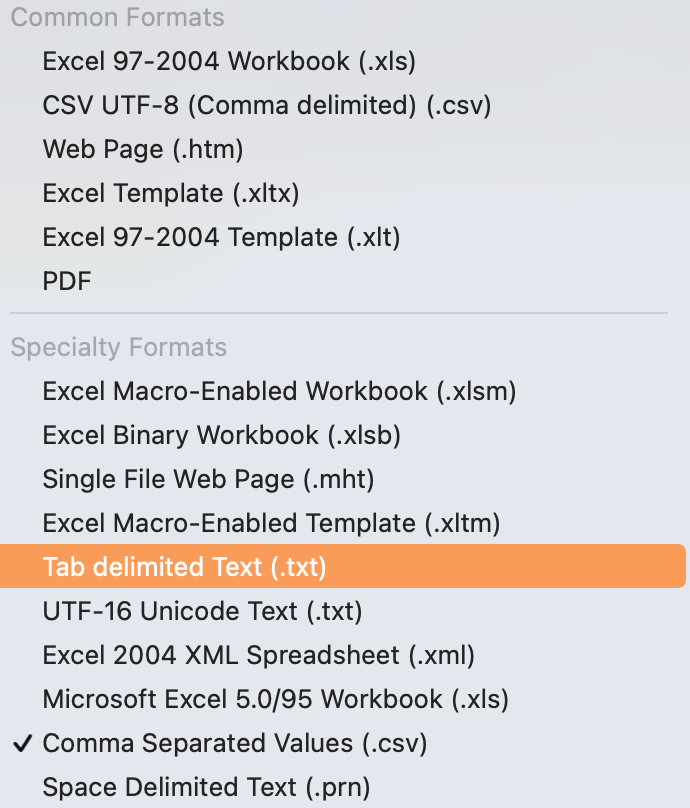Click the Common Formats section header
690x808 pixels.
(117, 17)
